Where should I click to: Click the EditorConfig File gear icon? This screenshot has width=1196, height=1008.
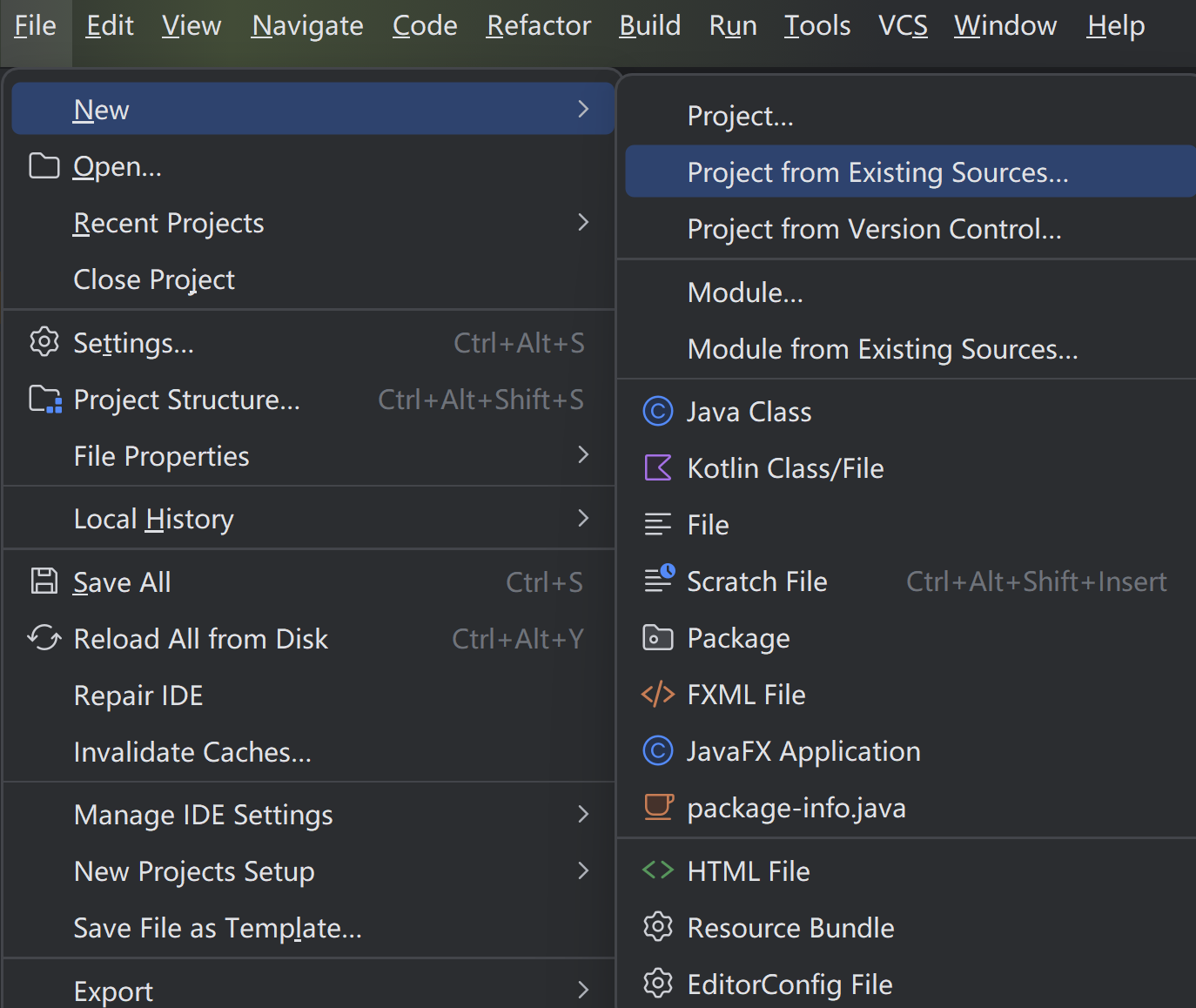click(x=658, y=984)
